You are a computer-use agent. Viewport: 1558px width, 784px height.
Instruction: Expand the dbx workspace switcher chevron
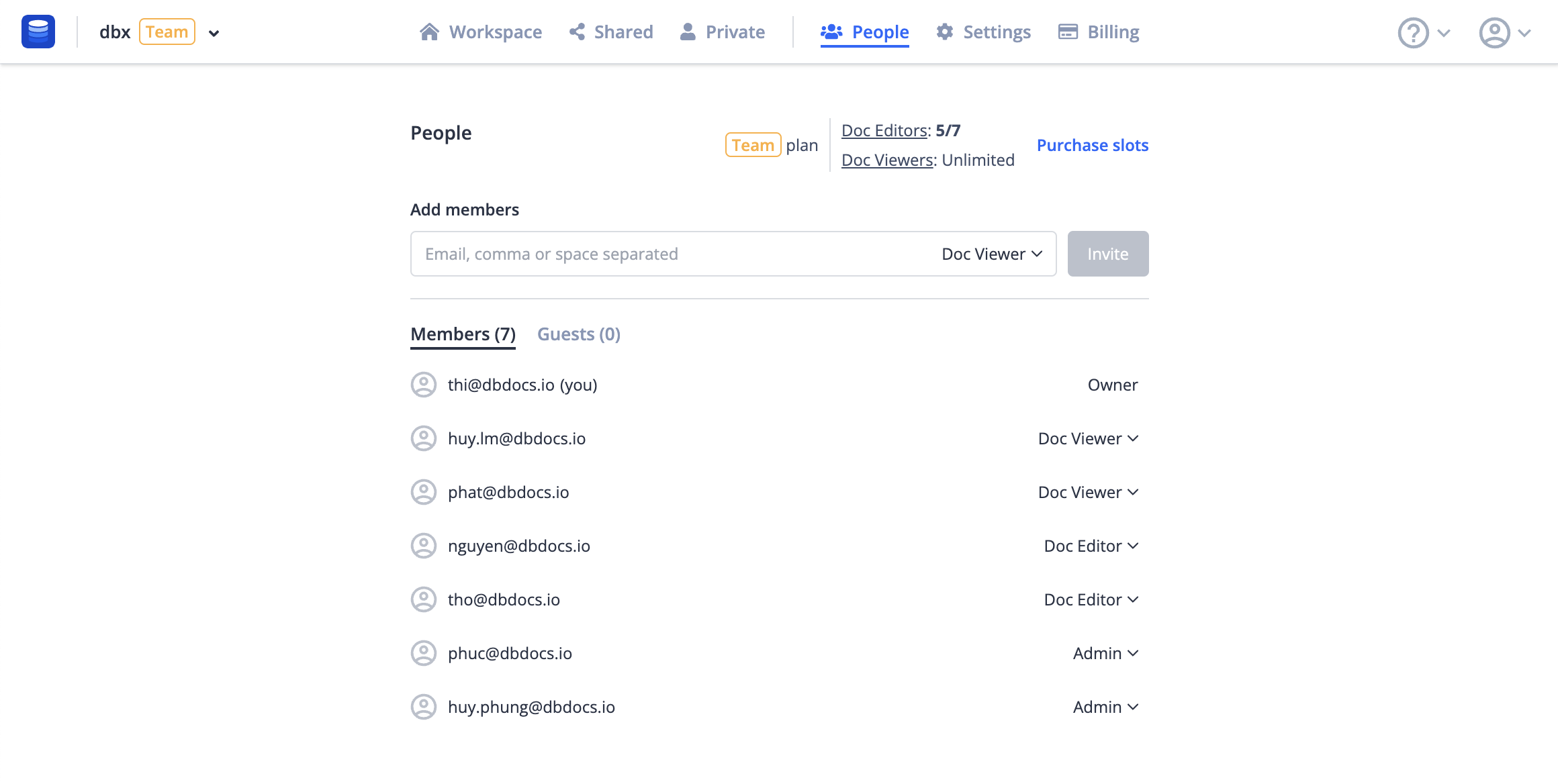click(214, 33)
